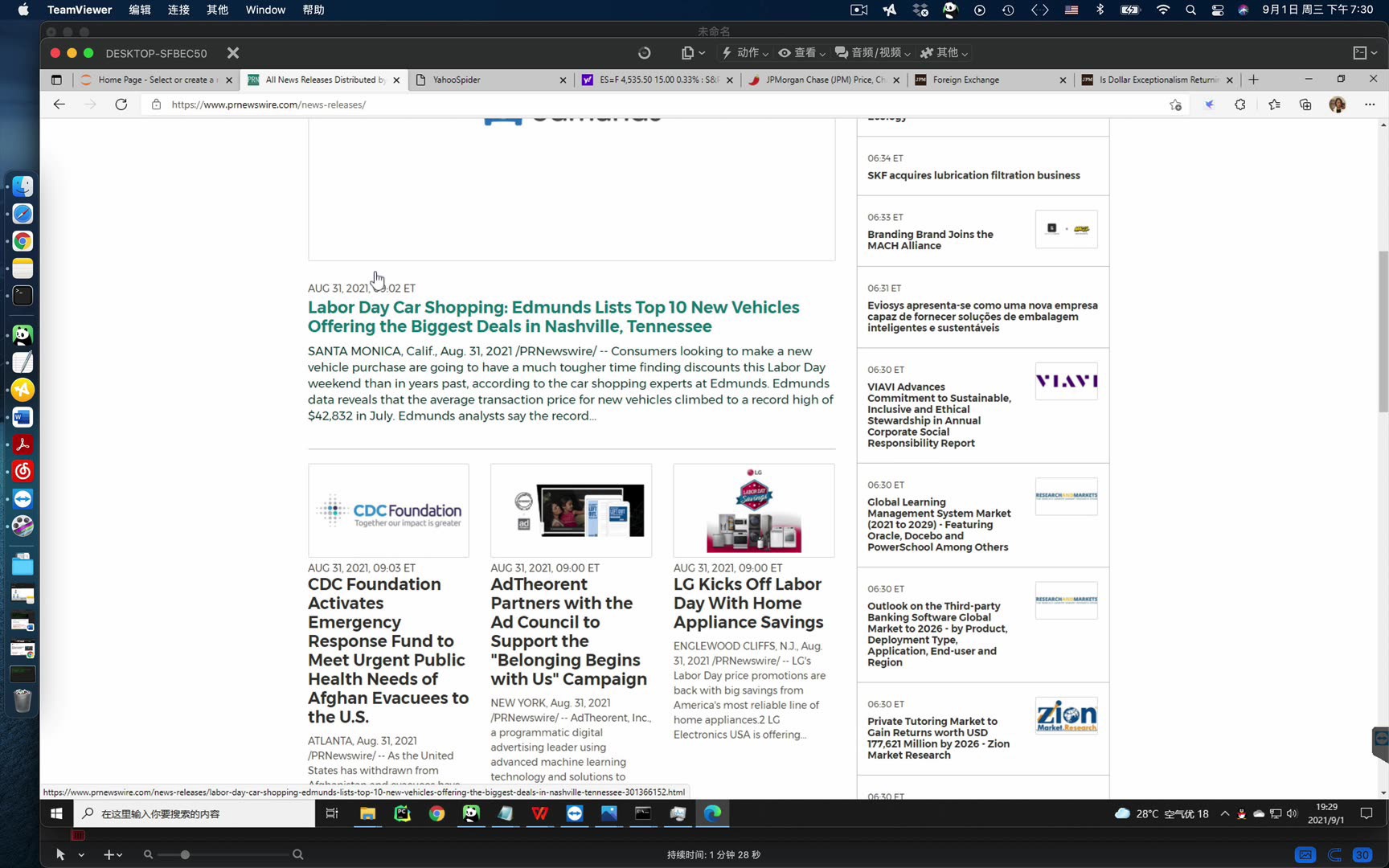Open Microsoft Word in macOS dock
This screenshot has width=1389, height=868.
tap(23, 417)
